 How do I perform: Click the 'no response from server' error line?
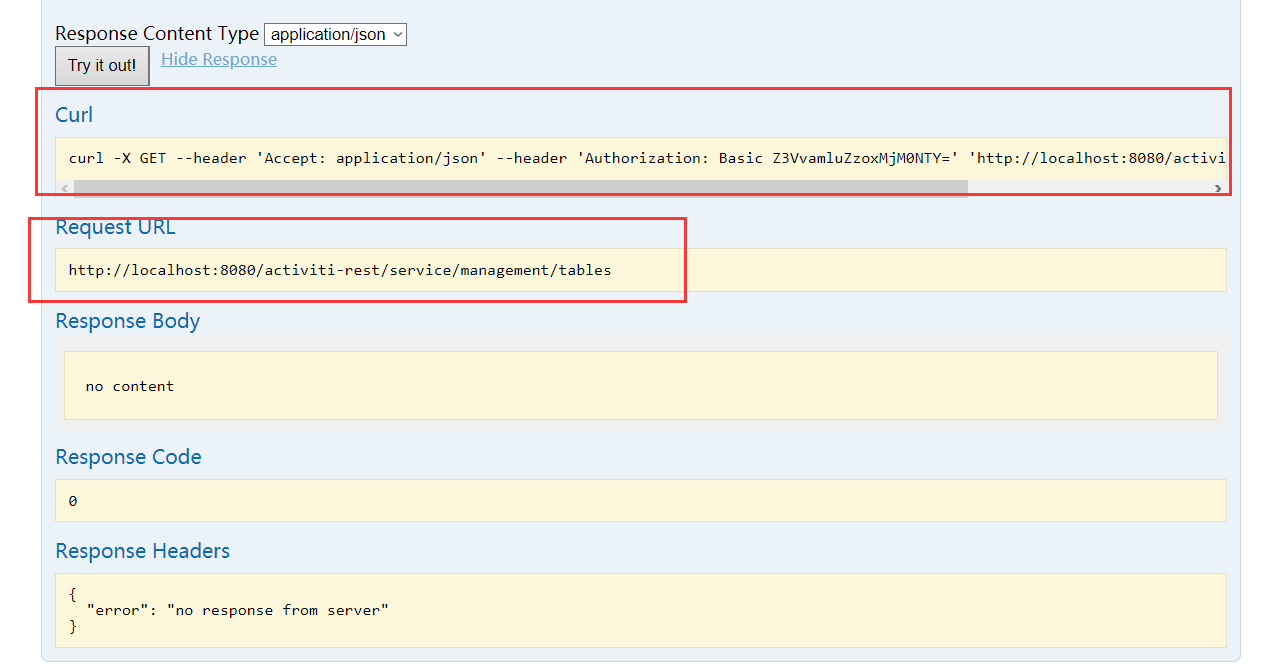[x=237, y=610]
